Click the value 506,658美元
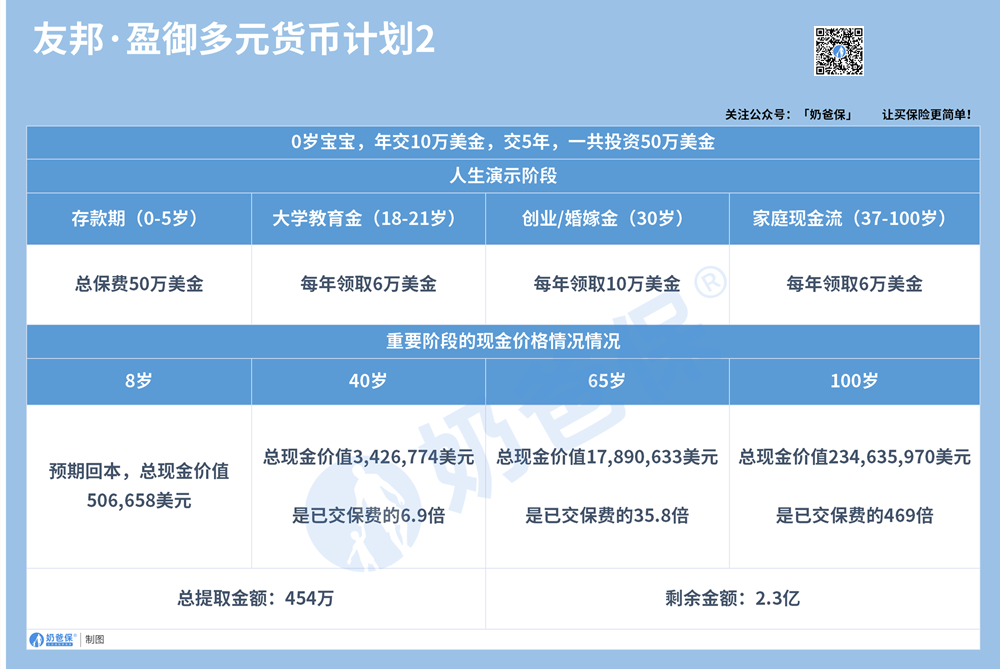This screenshot has width=1000, height=669. click(x=139, y=501)
